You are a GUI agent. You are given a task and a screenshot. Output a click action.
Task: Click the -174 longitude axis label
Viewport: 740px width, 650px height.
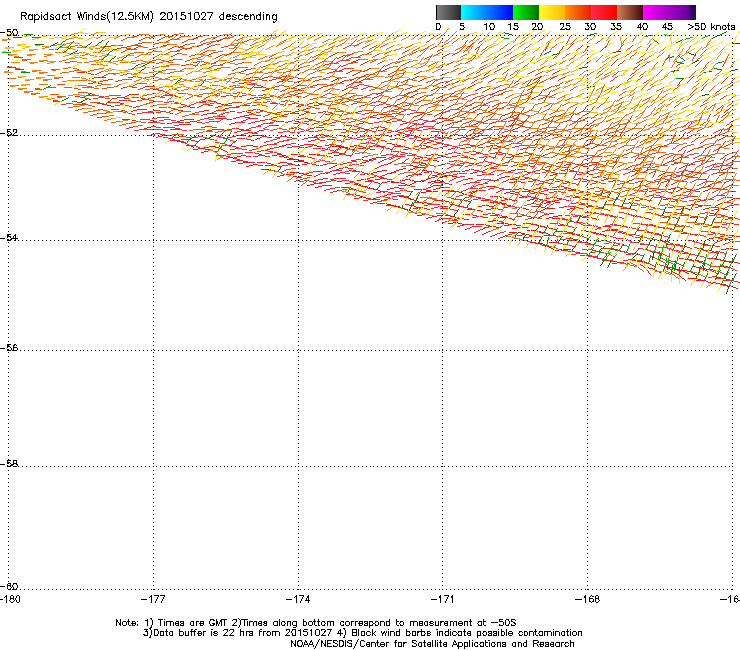pos(298,599)
